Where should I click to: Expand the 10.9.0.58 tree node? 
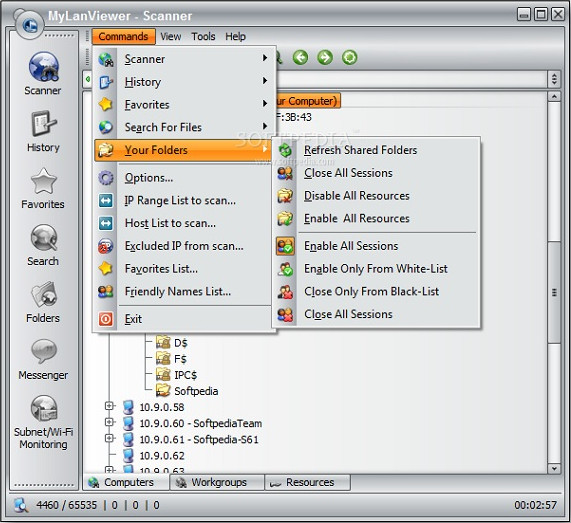(109, 406)
